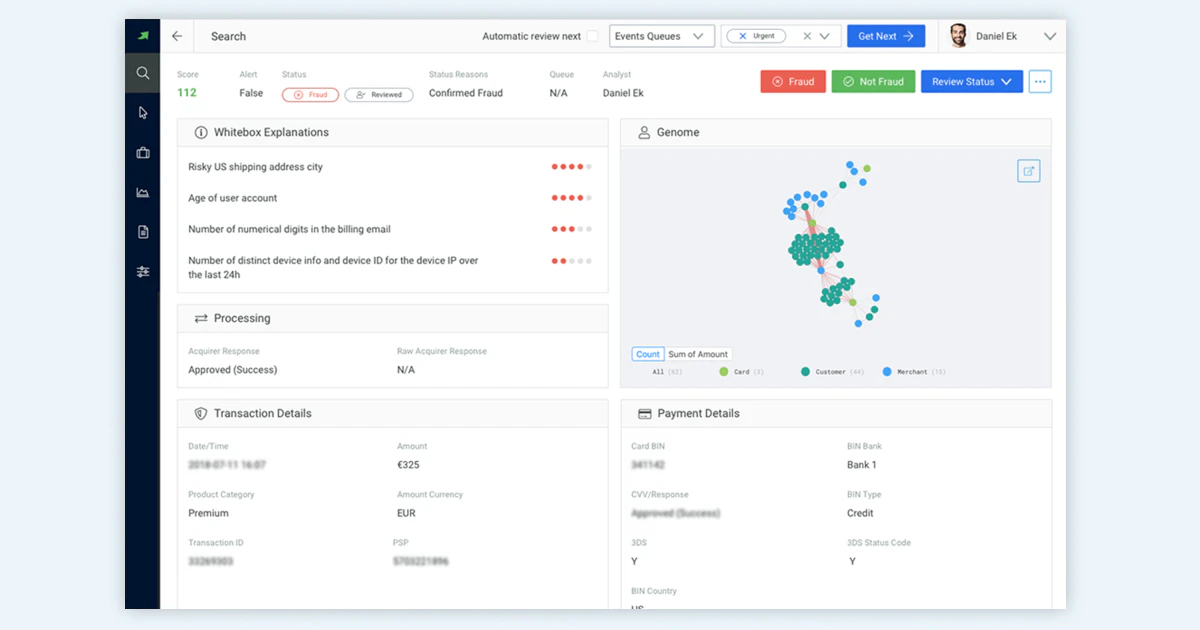Select the Search icon in sidebar
Viewport: 1200px width, 630px height.
(142, 72)
